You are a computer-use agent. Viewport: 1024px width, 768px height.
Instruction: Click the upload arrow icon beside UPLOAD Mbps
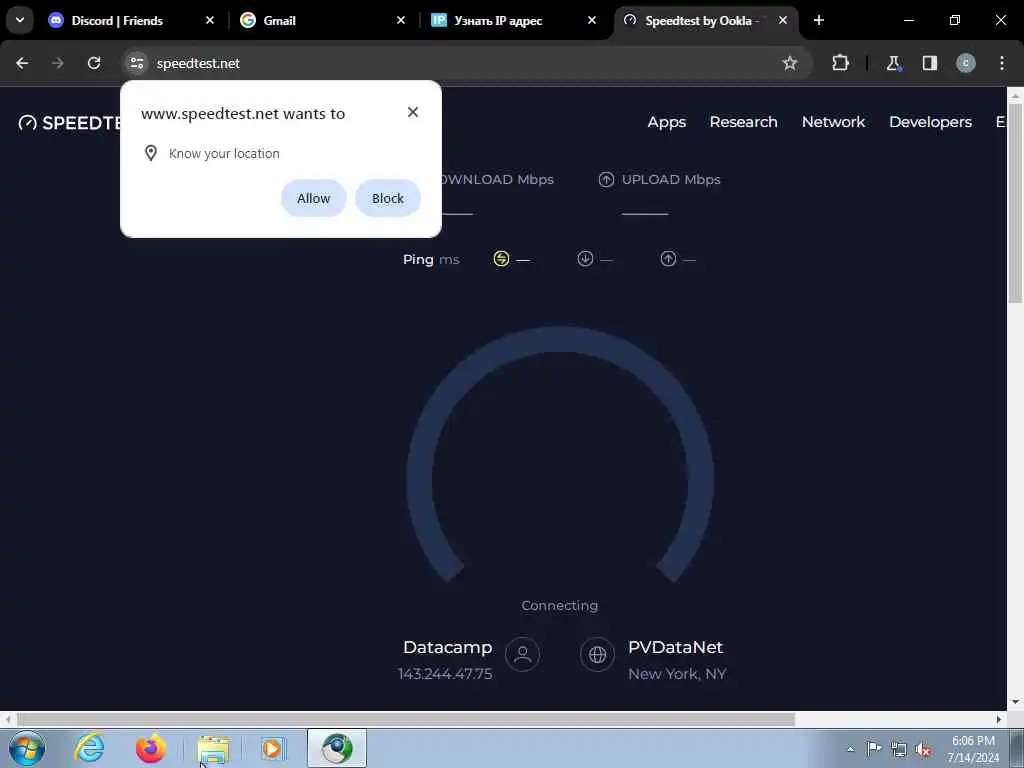click(606, 180)
